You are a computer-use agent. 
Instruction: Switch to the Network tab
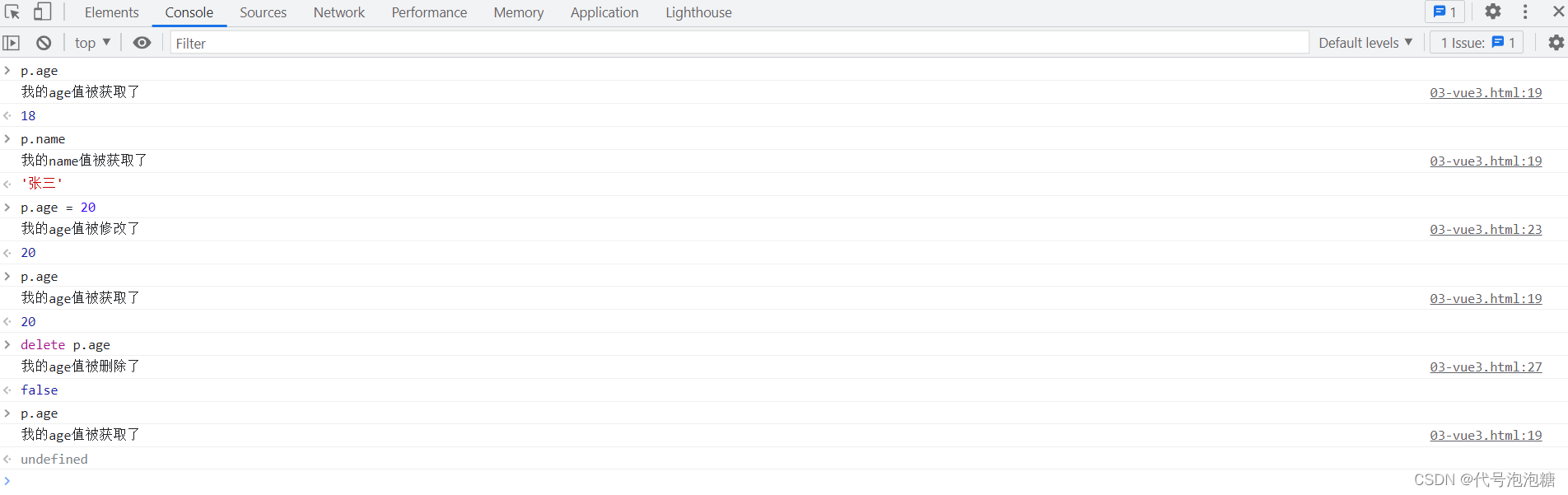338,12
